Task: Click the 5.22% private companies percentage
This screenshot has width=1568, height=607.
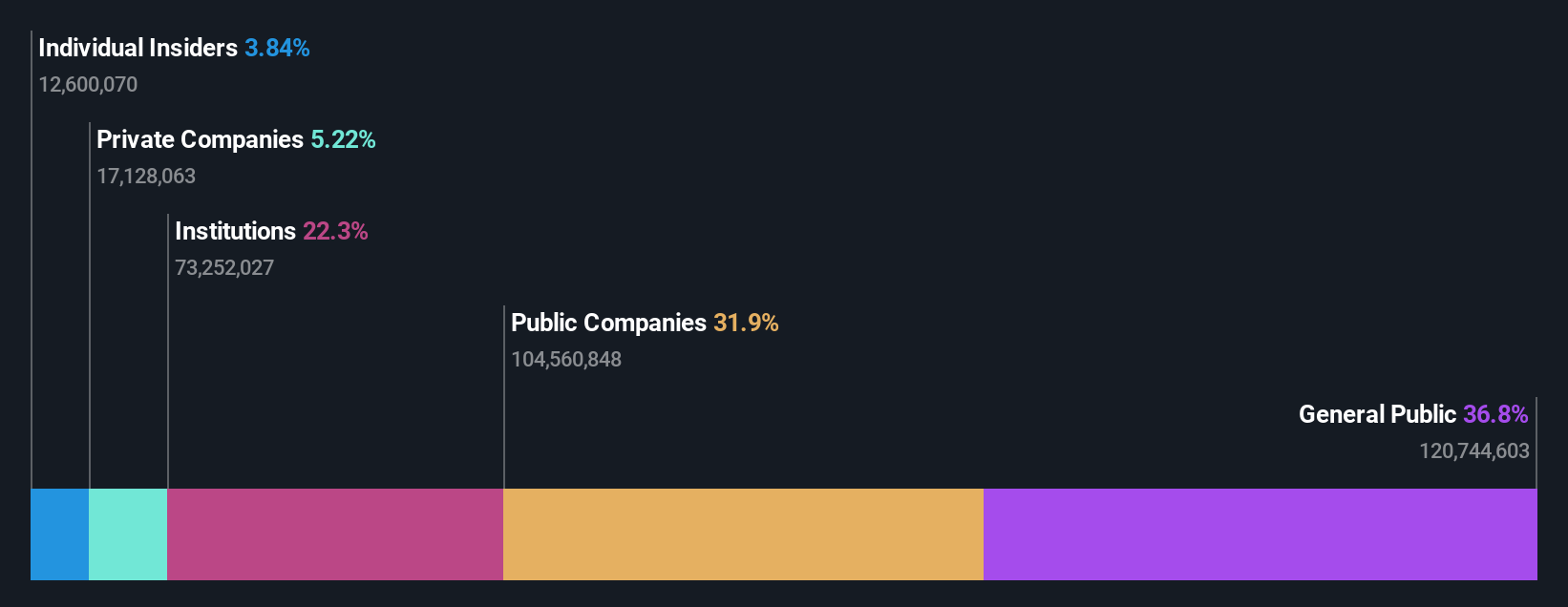Action: [343, 139]
